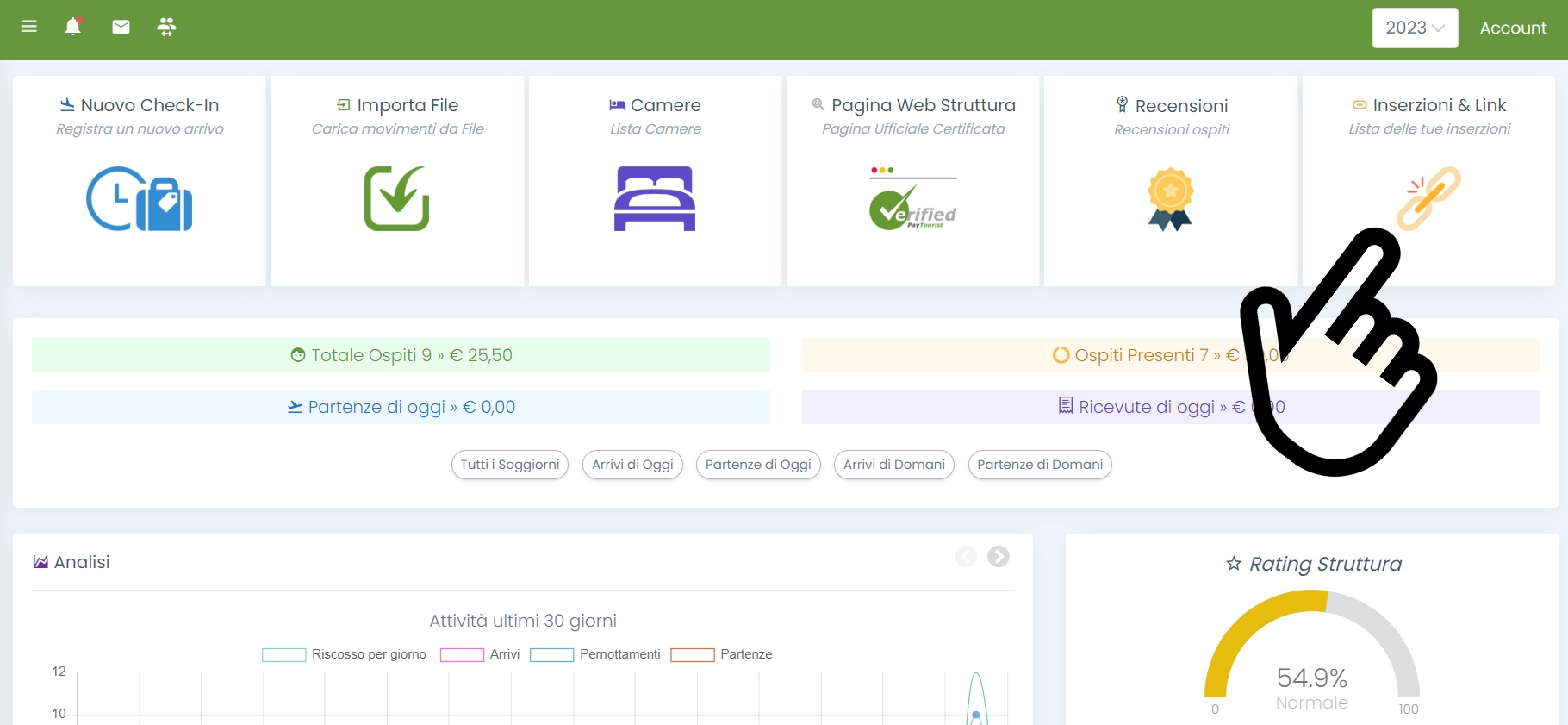The height and width of the screenshot is (725, 1568).
Task: Click the Rating Struttura heading
Action: pos(1313,564)
